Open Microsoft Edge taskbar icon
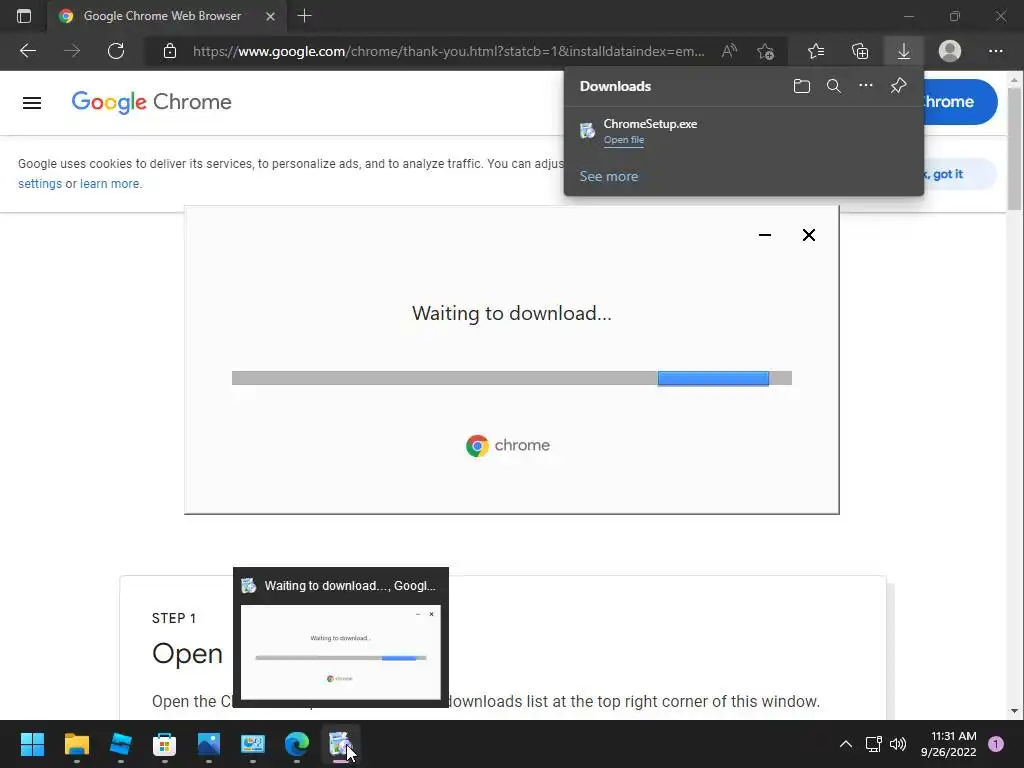Image resolution: width=1024 pixels, height=768 pixels. pos(297,744)
